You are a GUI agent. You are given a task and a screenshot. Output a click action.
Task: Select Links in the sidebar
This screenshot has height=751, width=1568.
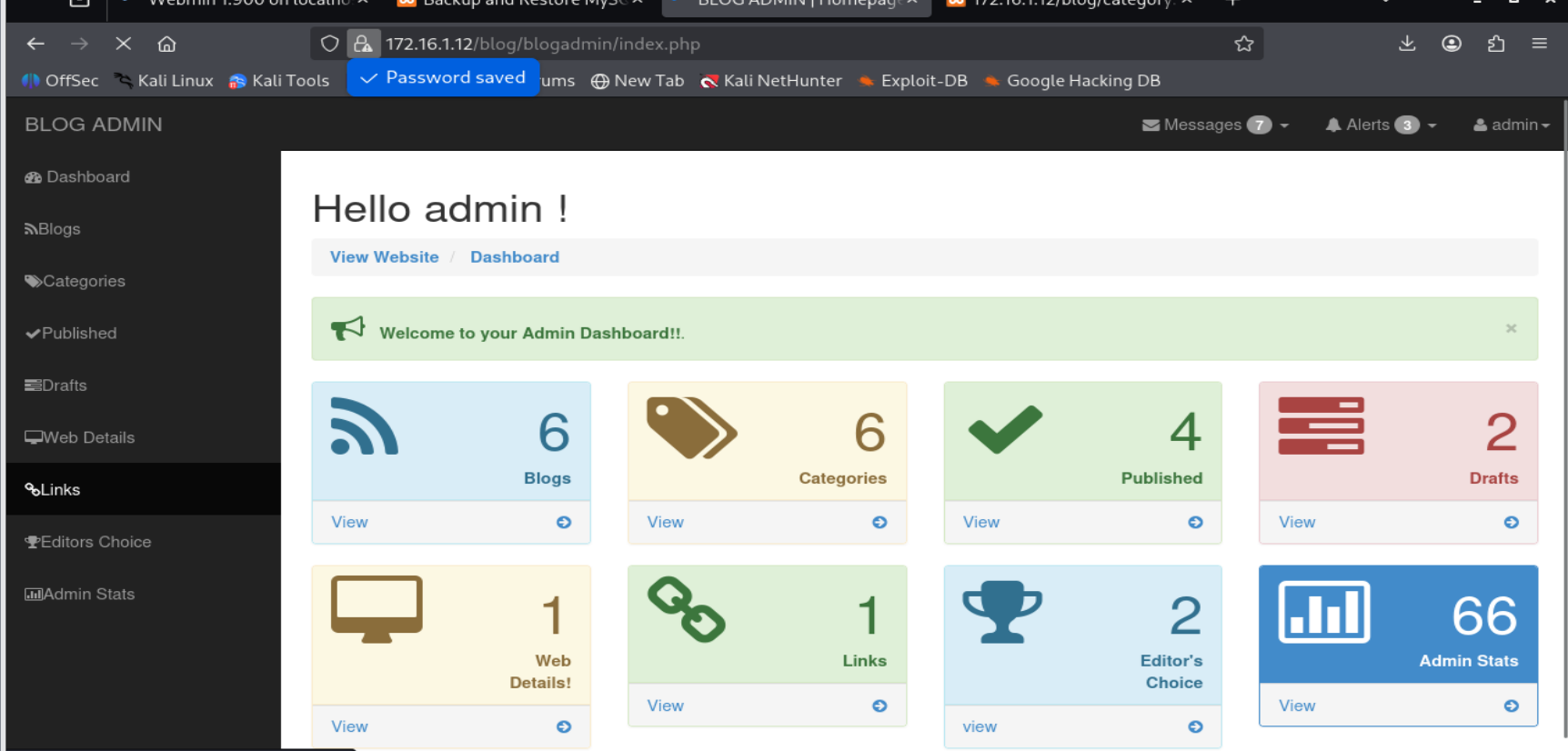click(x=144, y=489)
